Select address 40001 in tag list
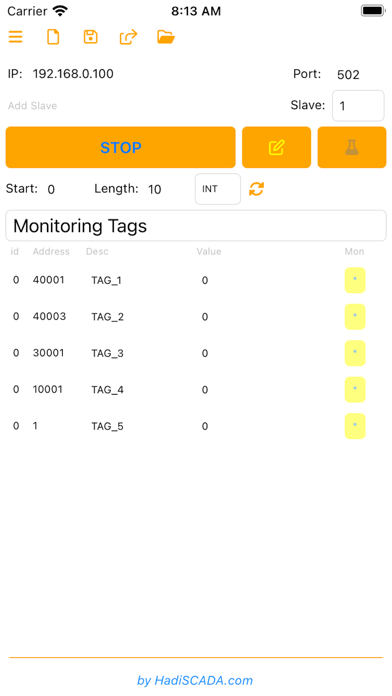 48,280
